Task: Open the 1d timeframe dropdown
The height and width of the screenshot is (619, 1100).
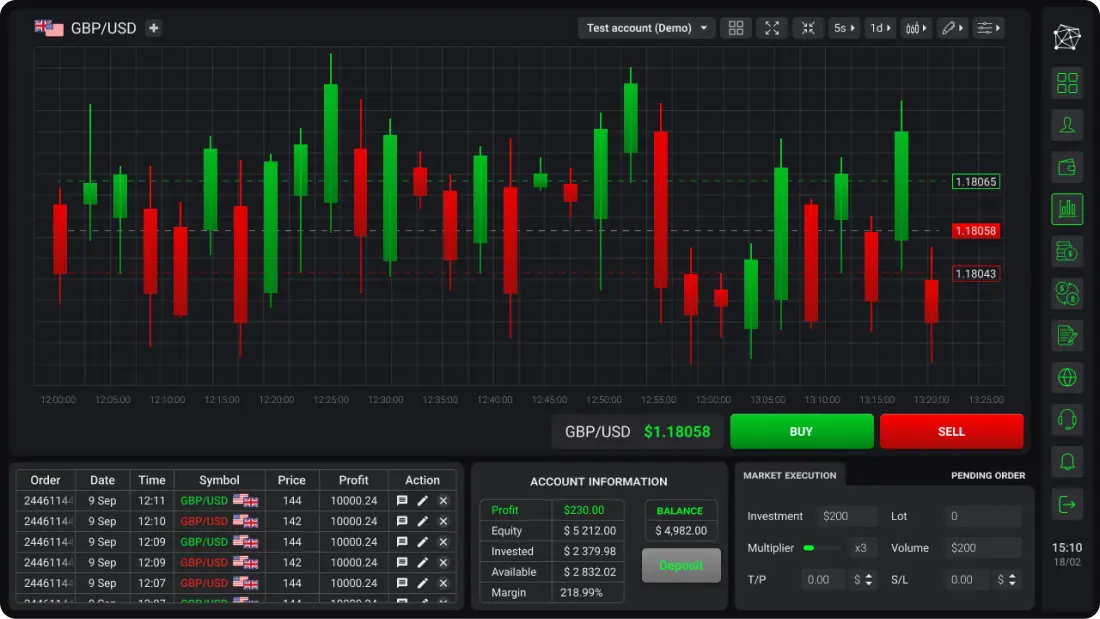Action: coord(881,28)
